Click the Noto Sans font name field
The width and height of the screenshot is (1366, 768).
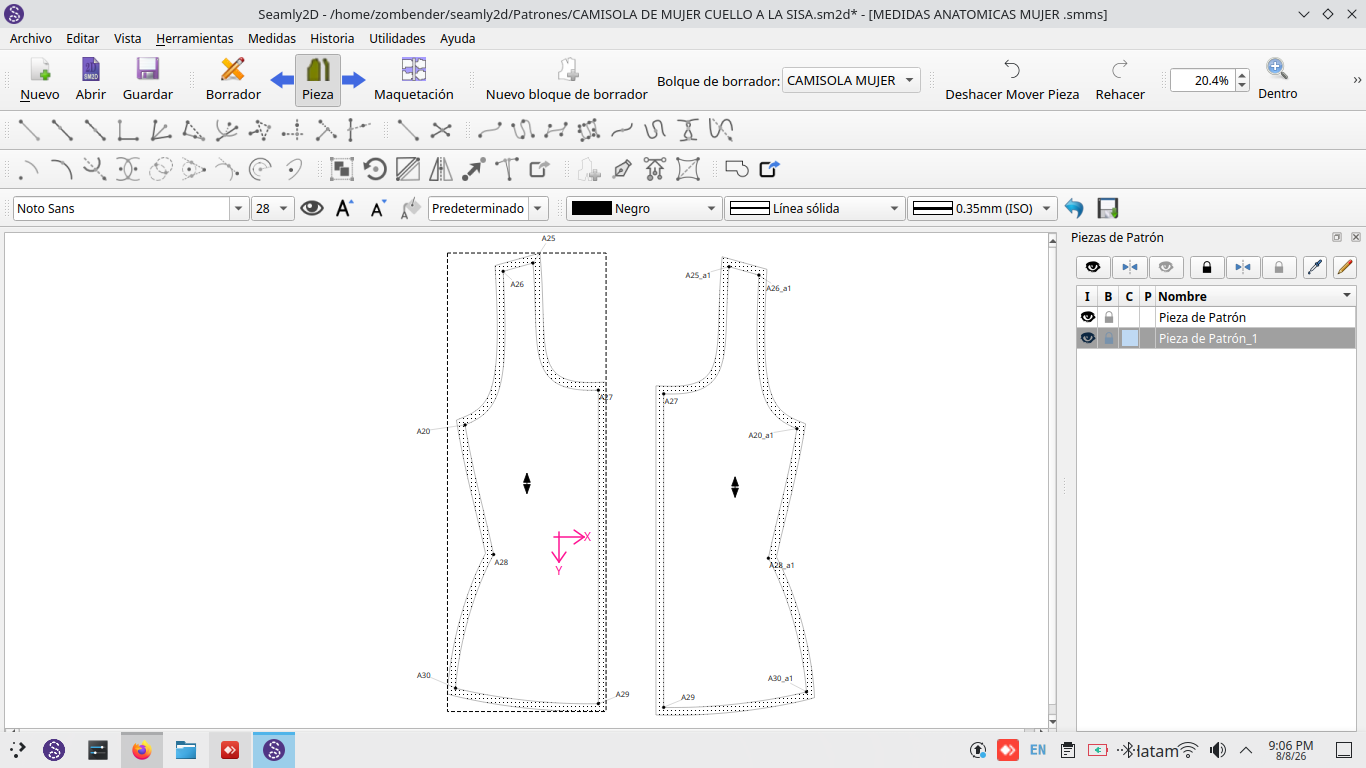(x=123, y=208)
